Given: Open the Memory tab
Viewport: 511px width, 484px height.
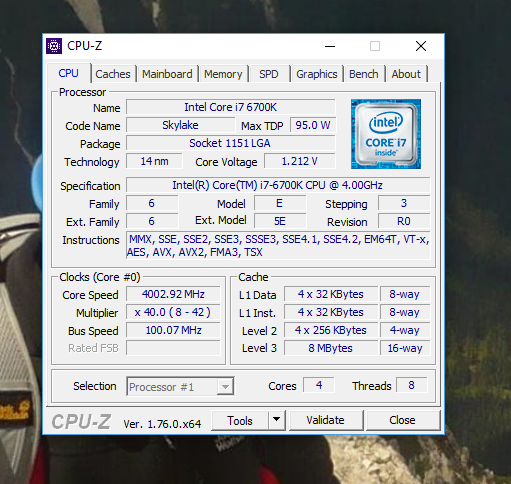Looking at the screenshot, I should coord(223,74).
